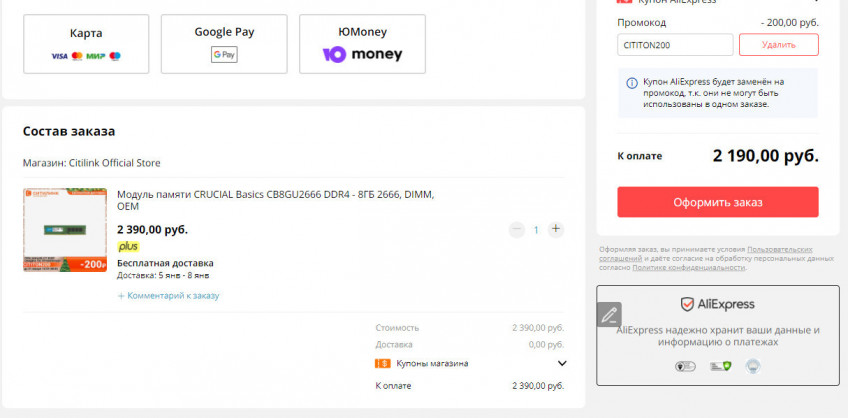Add Комментарий к заказу
This screenshot has height=418, width=848.
168,296
